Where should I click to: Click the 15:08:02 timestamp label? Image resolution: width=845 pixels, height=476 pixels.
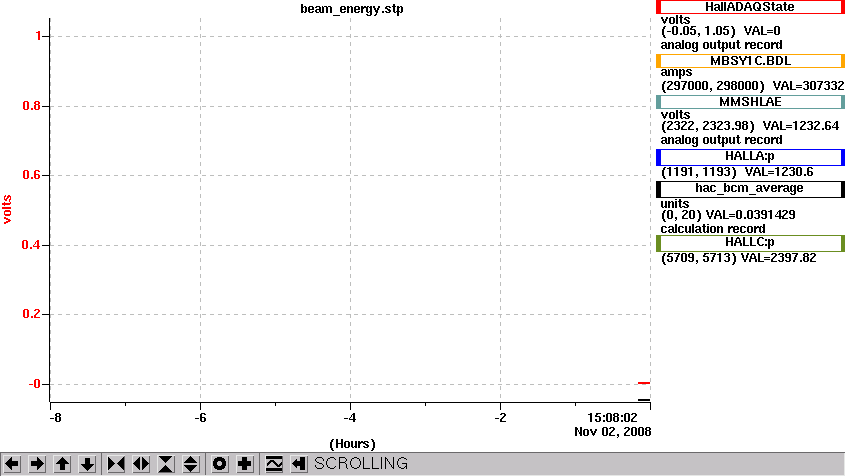coord(612,418)
